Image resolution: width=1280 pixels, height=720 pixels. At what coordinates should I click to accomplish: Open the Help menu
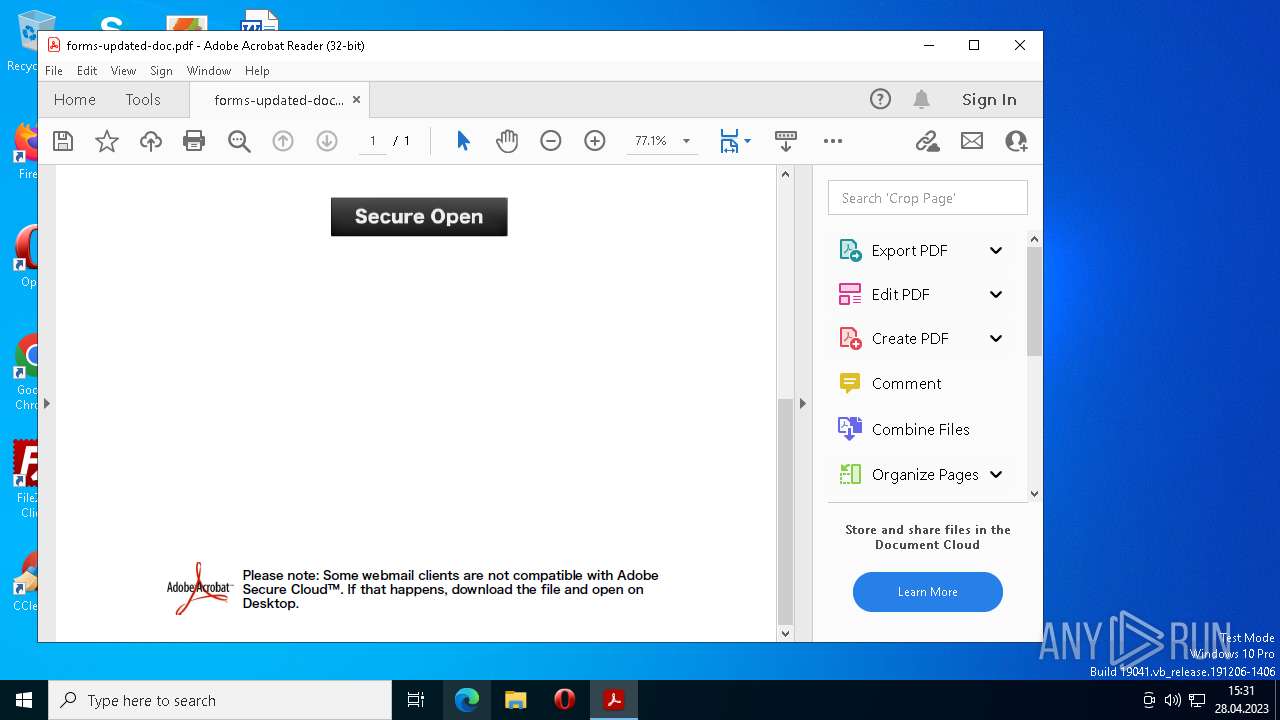[257, 71]
